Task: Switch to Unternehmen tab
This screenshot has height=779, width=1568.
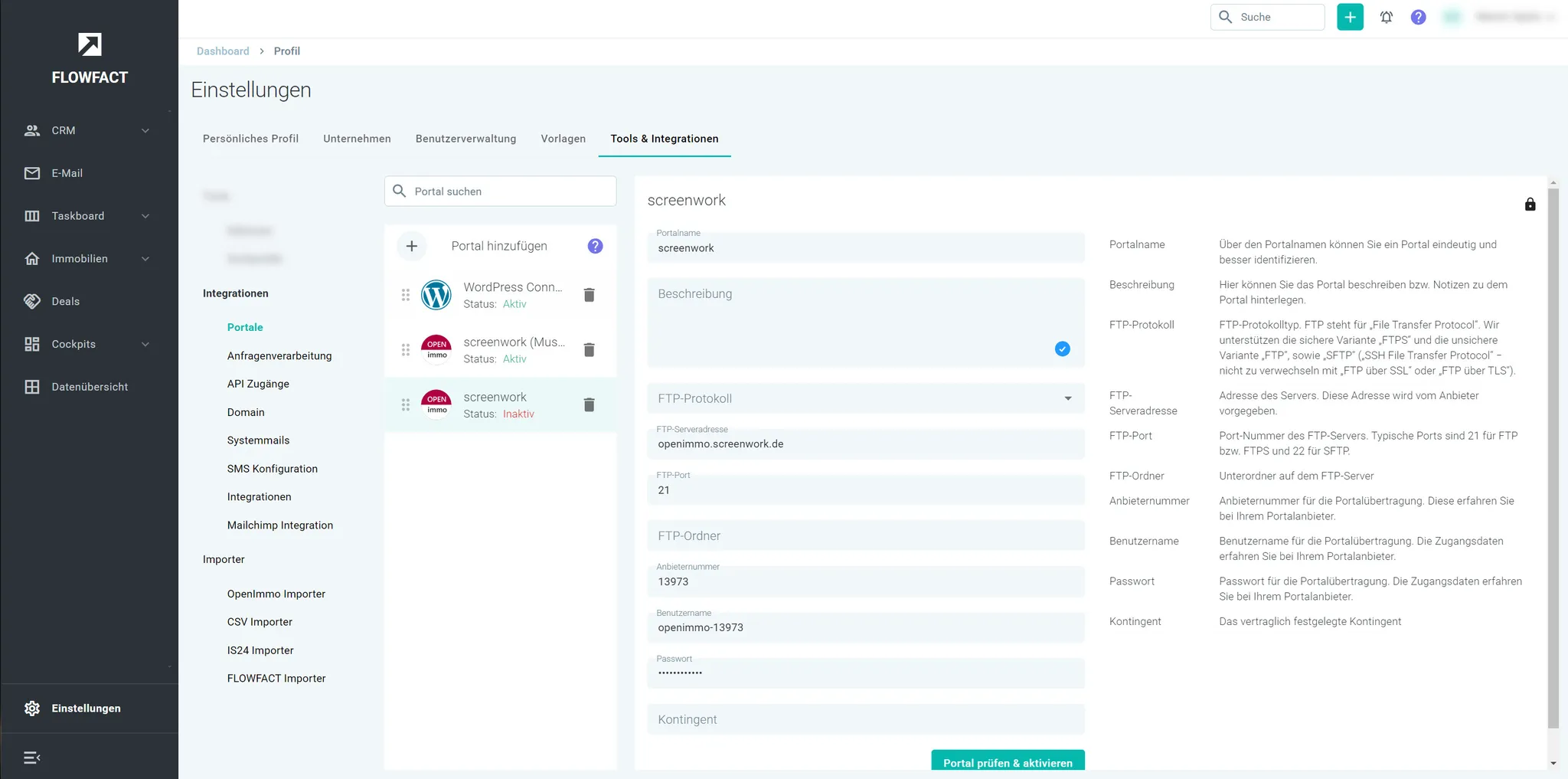Action: 357,139
